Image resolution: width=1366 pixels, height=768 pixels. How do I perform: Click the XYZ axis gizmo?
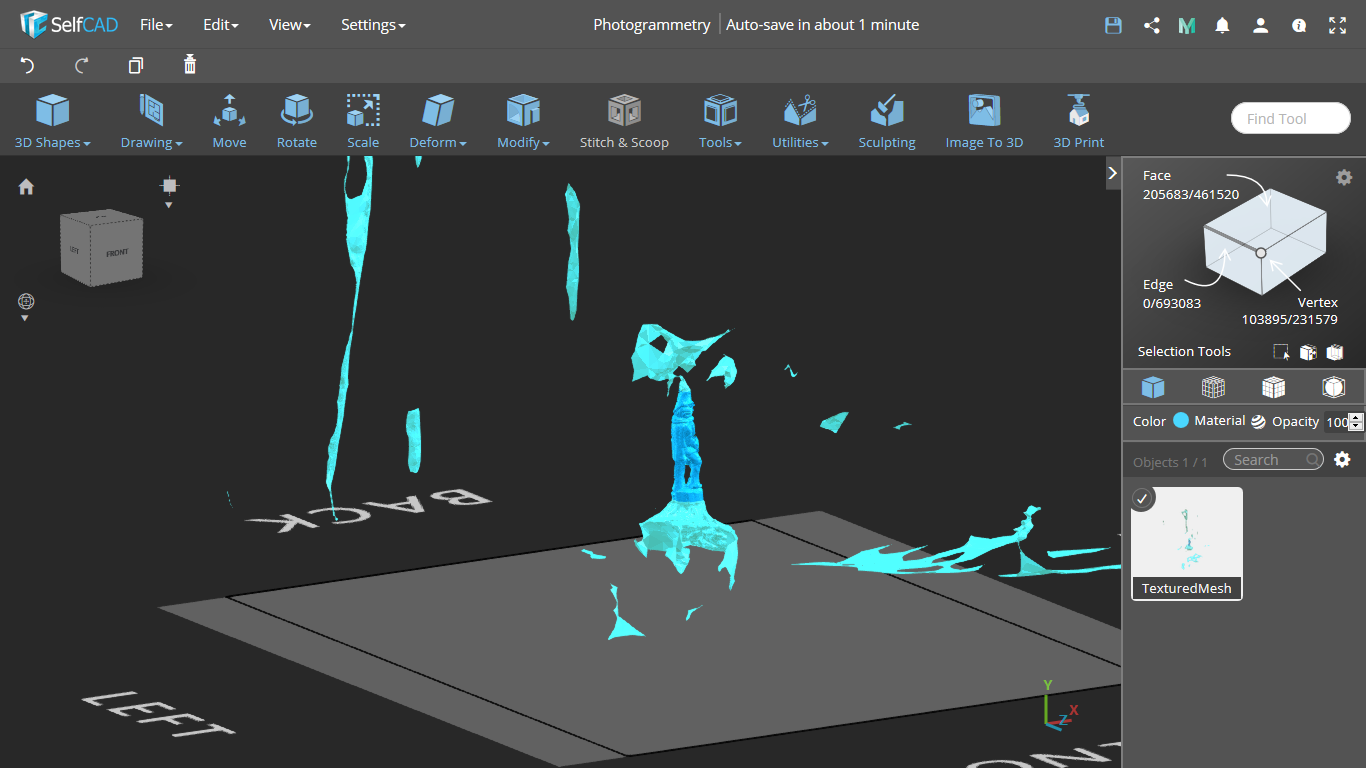(1058, 705)
